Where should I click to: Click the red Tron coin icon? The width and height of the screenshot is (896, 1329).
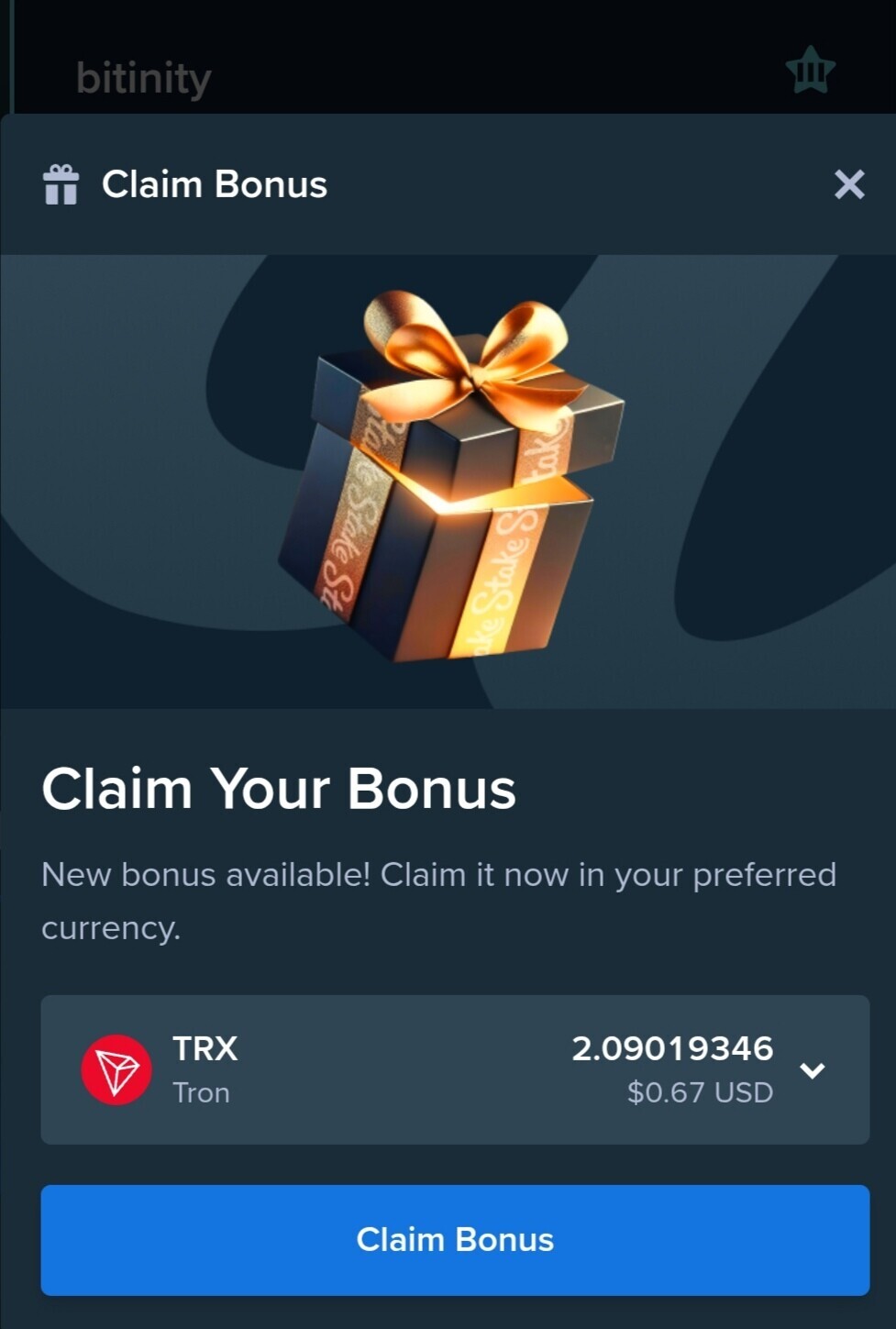[x=116, y=1069]
